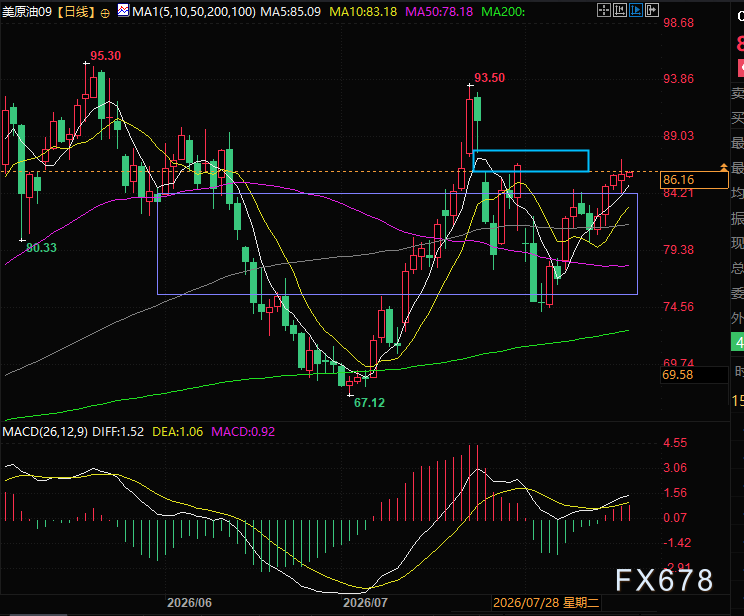Viewport: 744px width, 616px height.
Task: Click the current price tag 86.16
Action: click(694, 180)
